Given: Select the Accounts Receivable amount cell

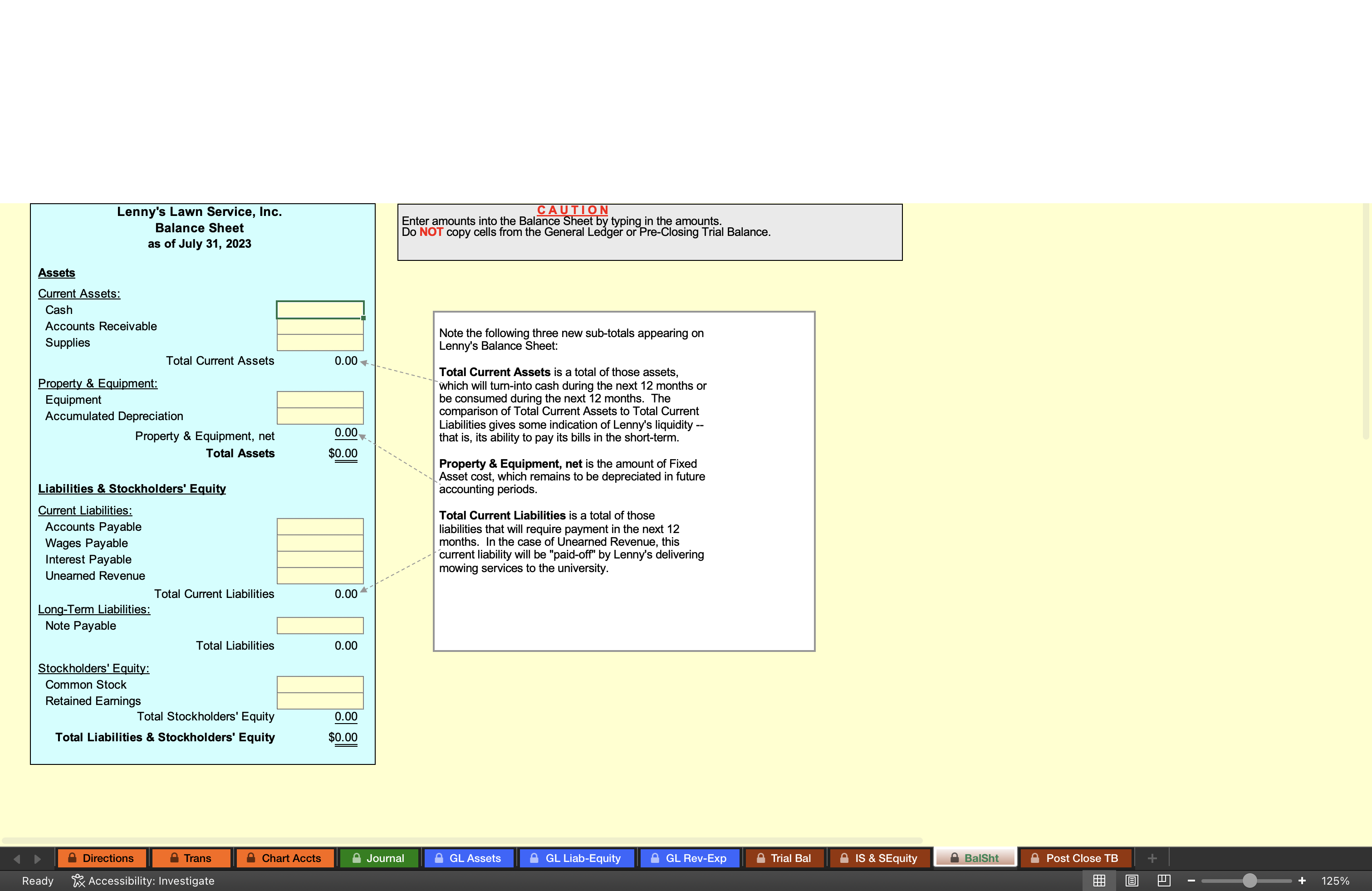Looking at the screenshot, I should (320, 326).
